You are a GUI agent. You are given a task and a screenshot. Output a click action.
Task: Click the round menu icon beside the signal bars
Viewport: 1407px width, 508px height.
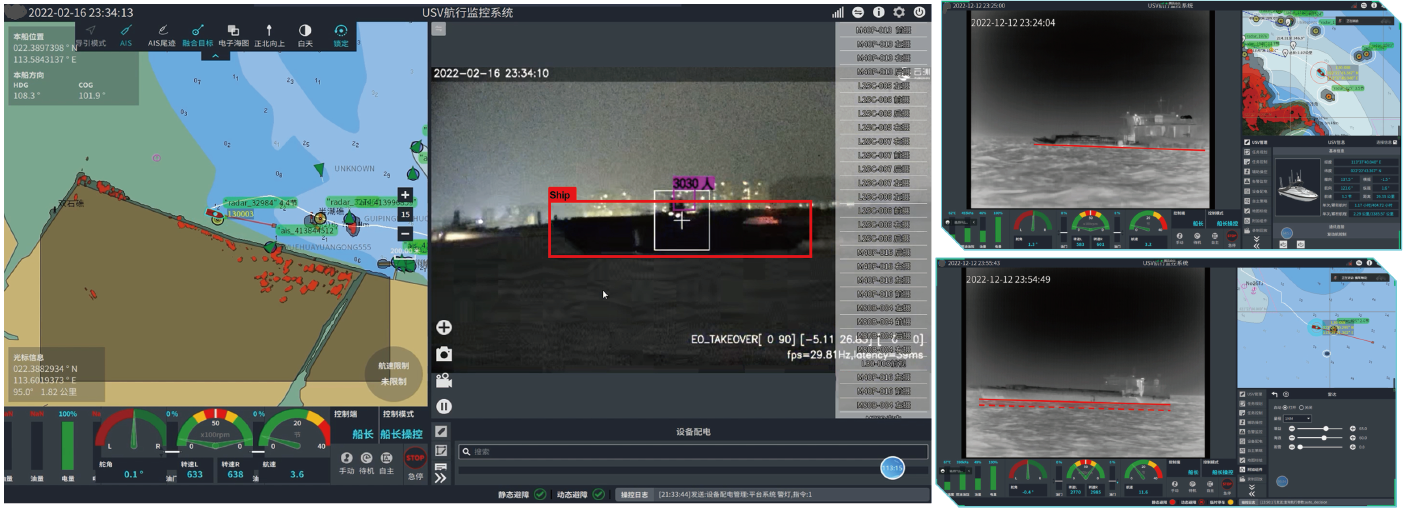858,12
